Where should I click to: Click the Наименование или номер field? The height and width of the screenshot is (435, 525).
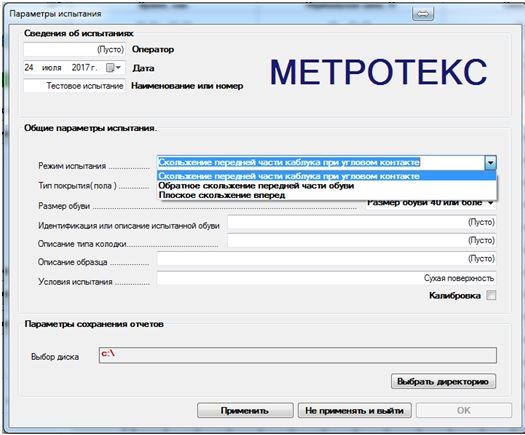(74, 86)
